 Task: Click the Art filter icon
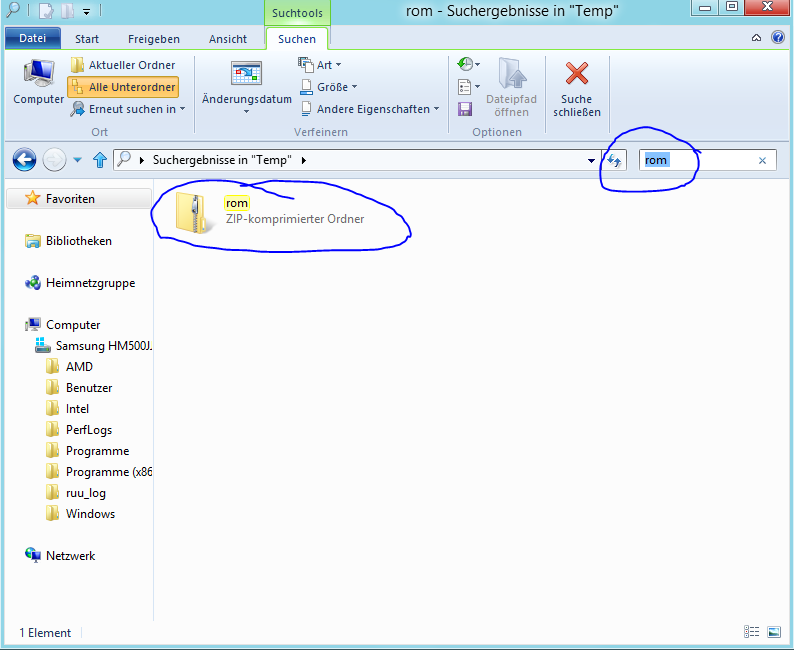[x=305, y=64]
